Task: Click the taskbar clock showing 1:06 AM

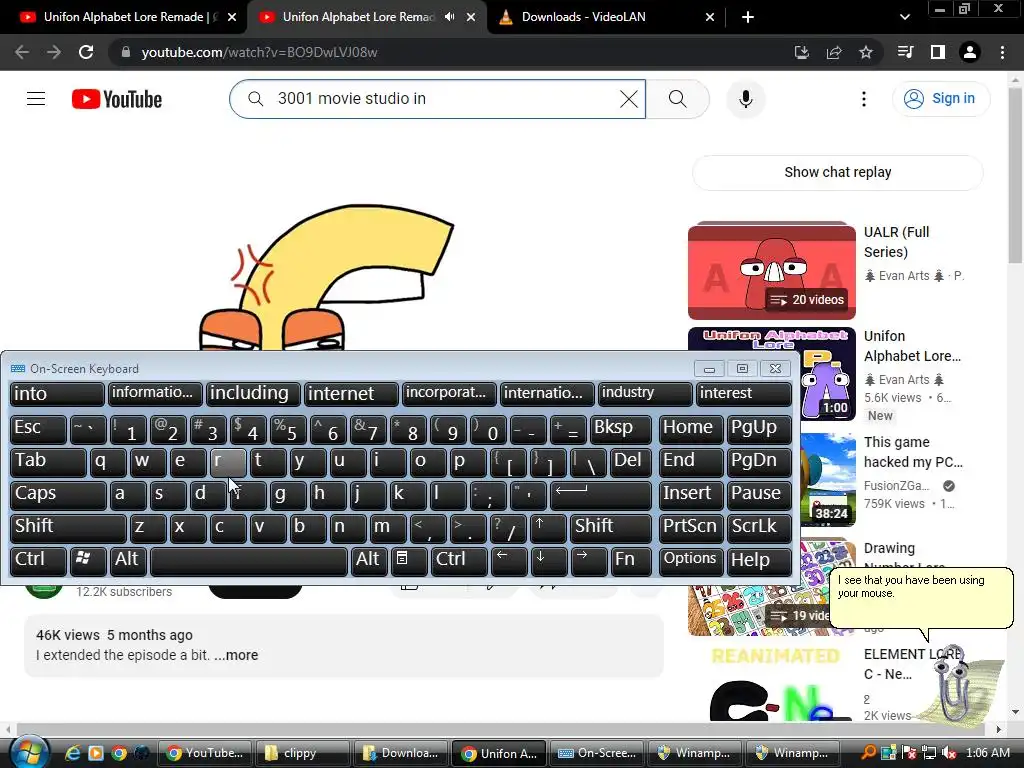Action: click(987, 753)
